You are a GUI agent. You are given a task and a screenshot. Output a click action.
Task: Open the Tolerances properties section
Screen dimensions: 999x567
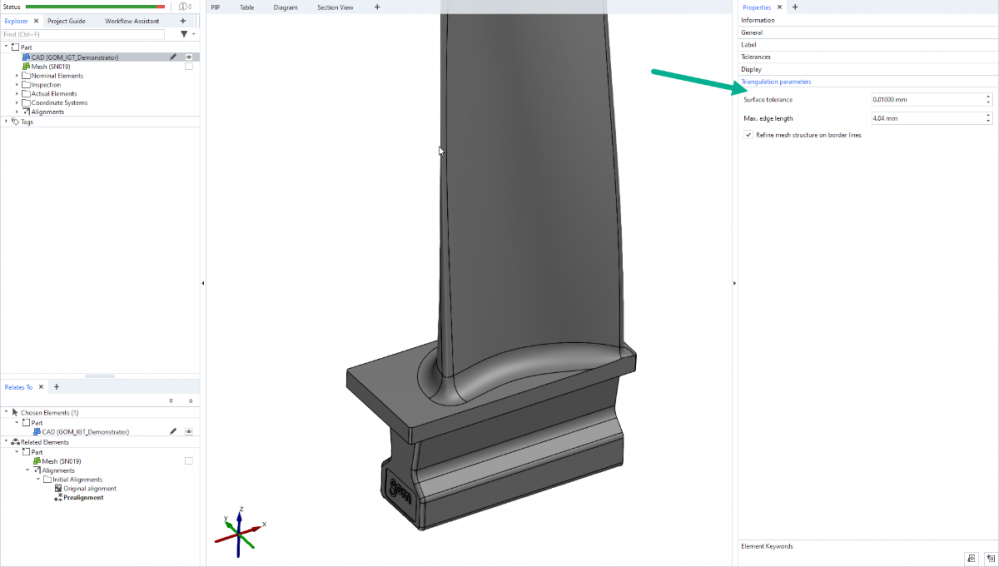[756, 57]
